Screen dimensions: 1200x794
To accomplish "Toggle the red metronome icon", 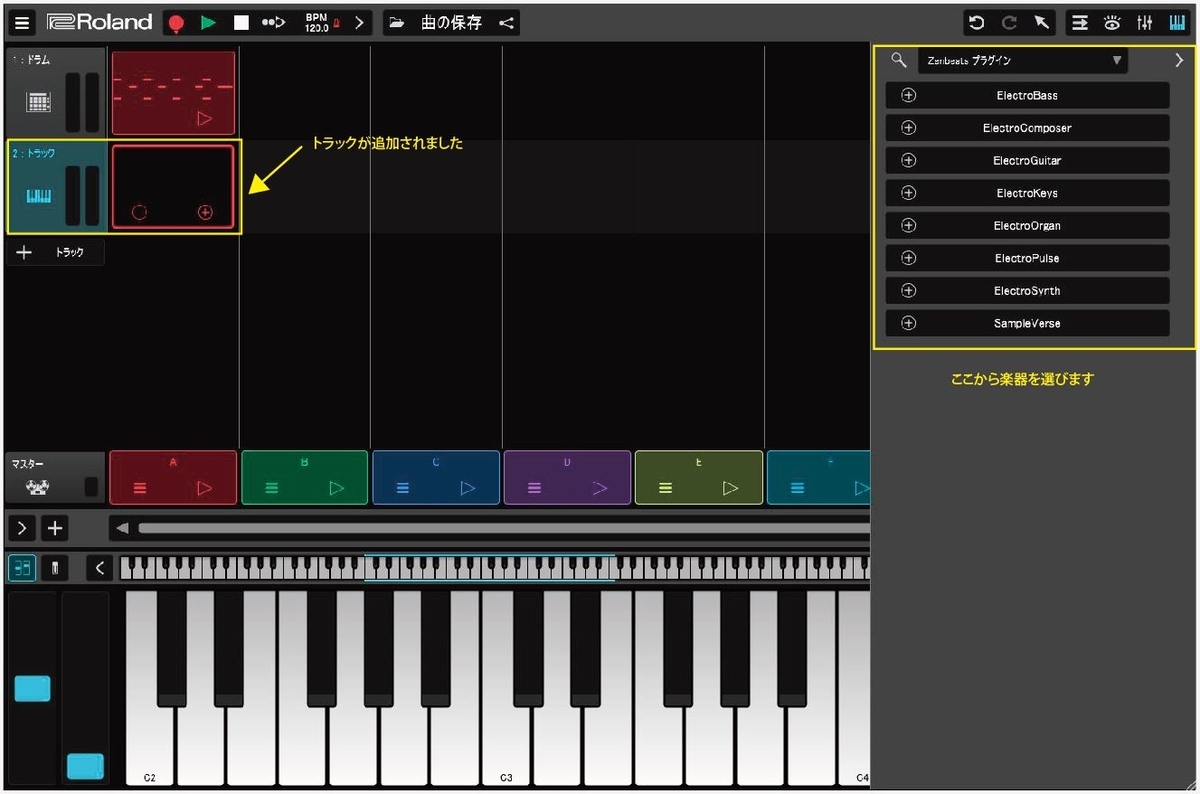I will pos(336,25).
